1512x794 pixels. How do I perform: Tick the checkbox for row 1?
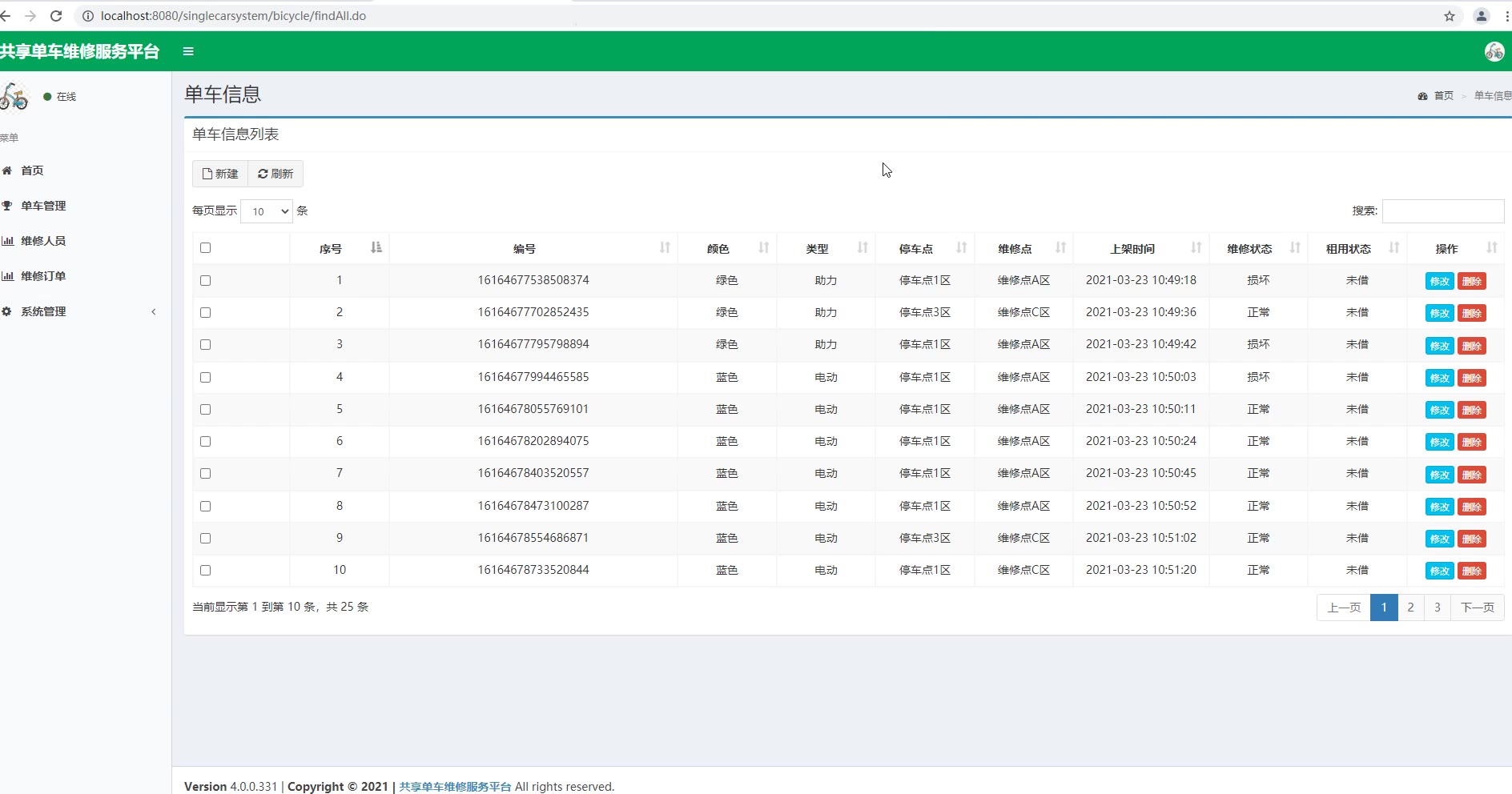[x=206, y=281]
